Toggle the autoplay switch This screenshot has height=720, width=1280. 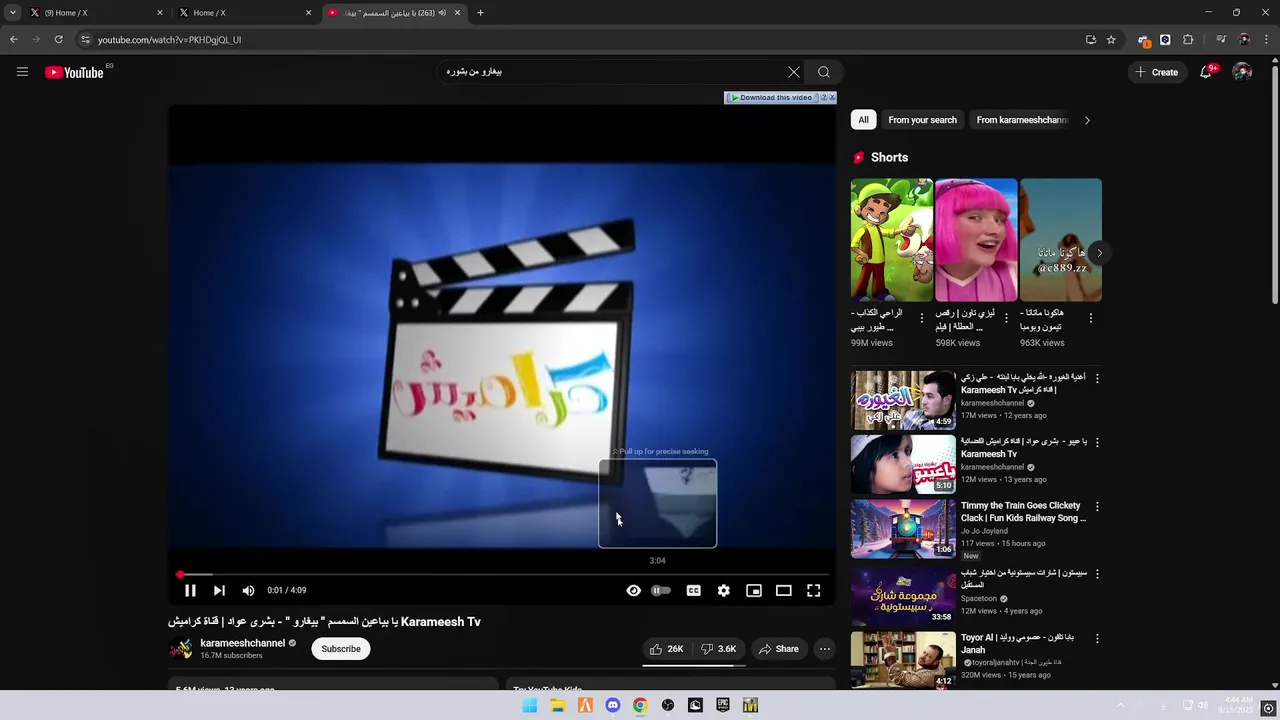661,590
